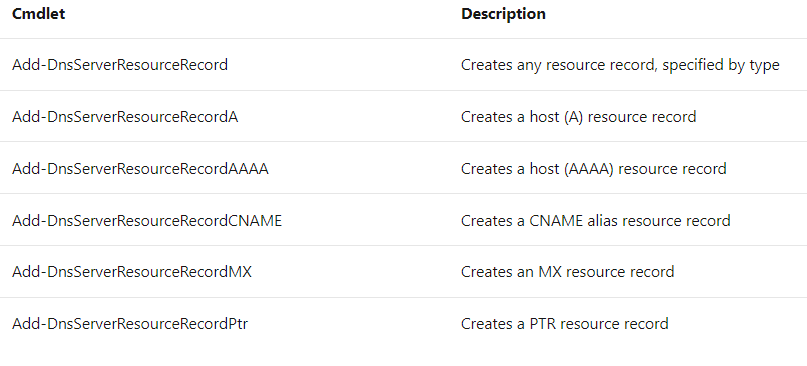Click 'MX' in the MX description text
Viewport: 807px width, 366px height.
550,271
